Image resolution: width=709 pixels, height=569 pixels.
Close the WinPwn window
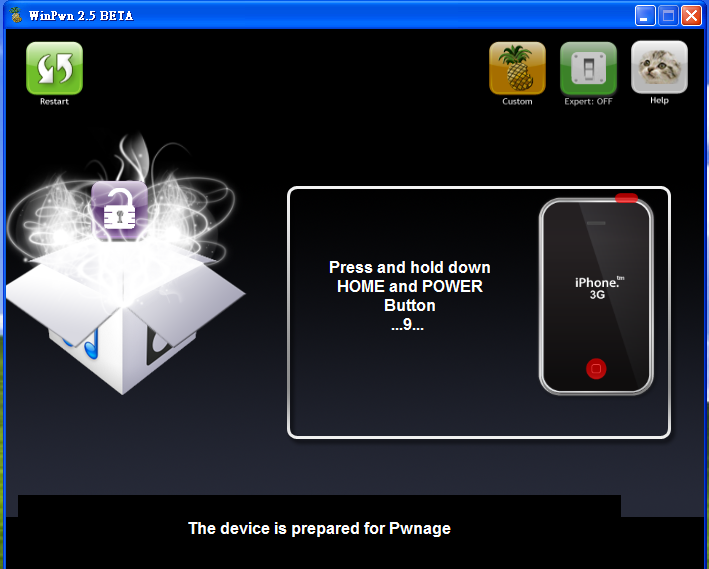coord(692,15)
